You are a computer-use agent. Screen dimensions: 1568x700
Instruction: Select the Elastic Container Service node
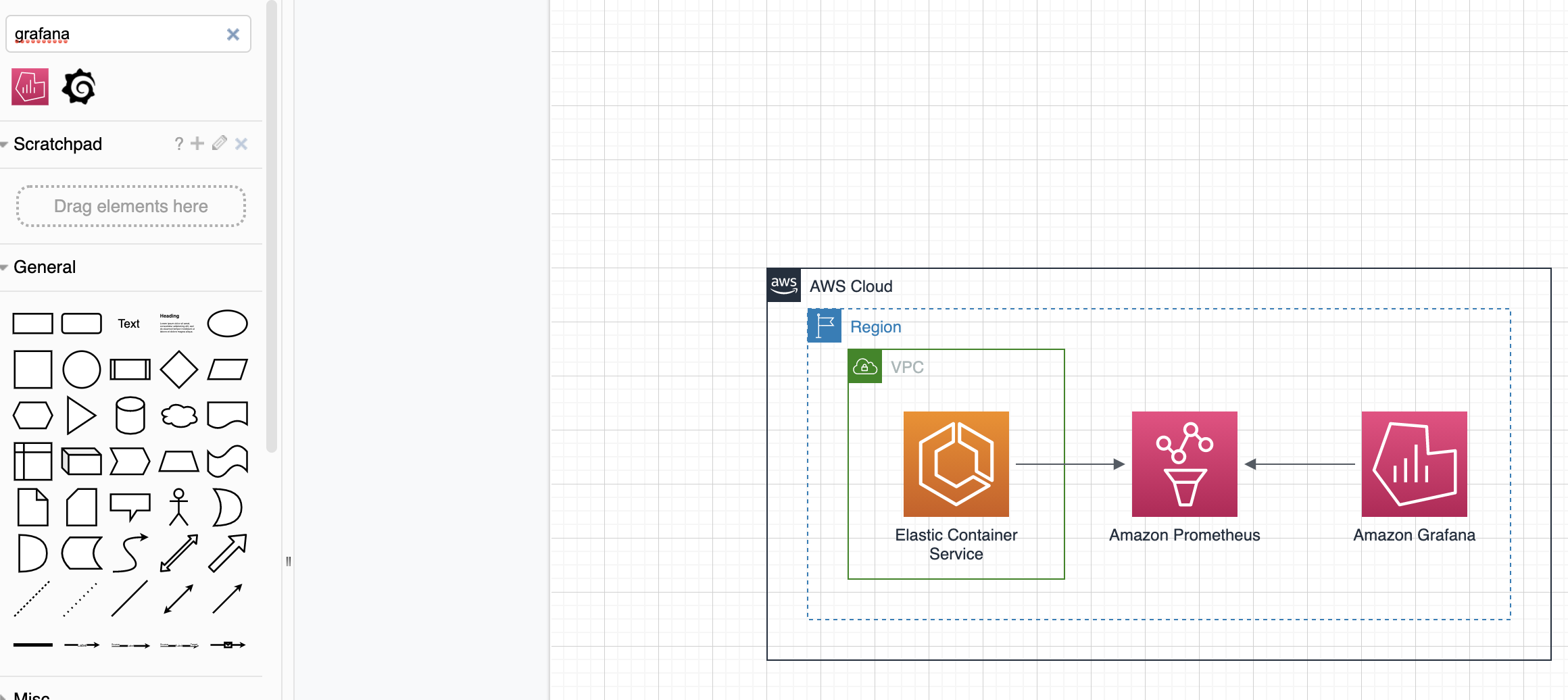point(956,464)
